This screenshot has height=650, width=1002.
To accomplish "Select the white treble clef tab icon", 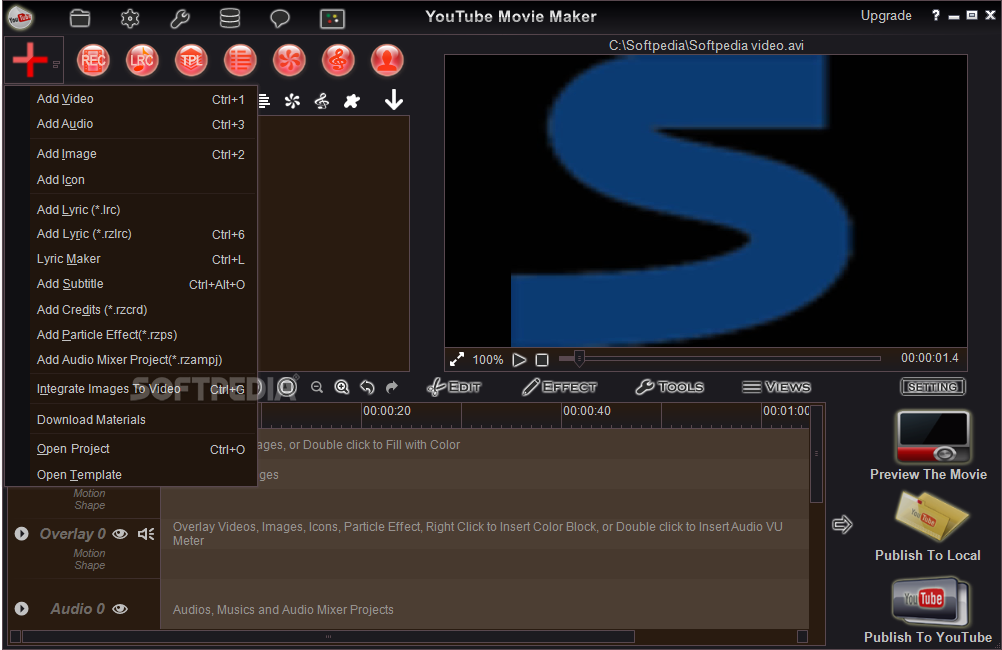I will [x=322, y=101].
